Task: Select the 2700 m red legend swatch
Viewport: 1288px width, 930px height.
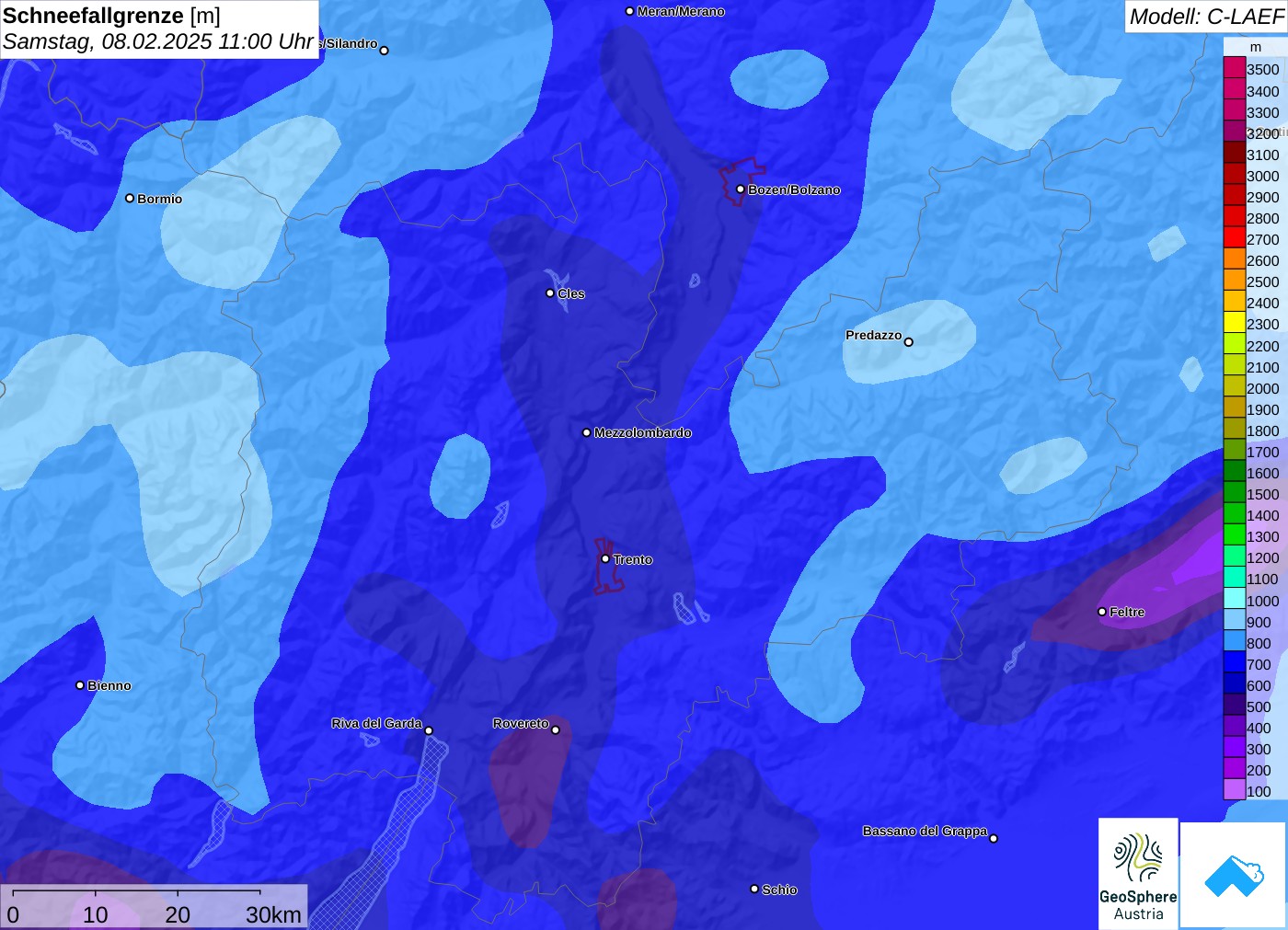Action: [1235, 238]
